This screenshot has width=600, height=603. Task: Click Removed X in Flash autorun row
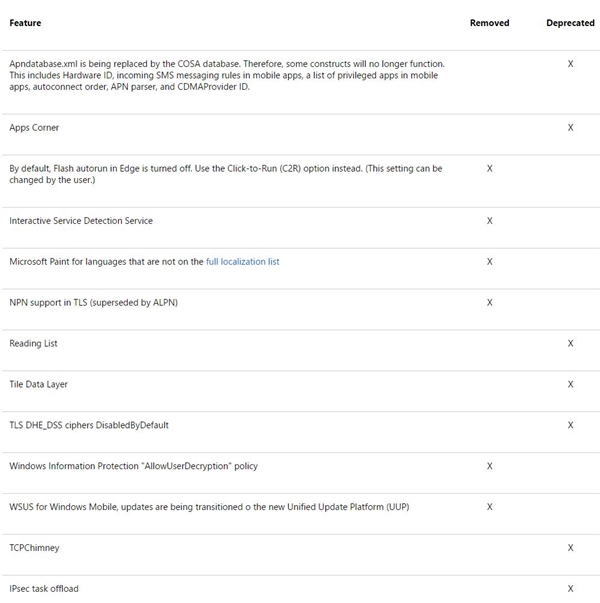coord(489,169)
